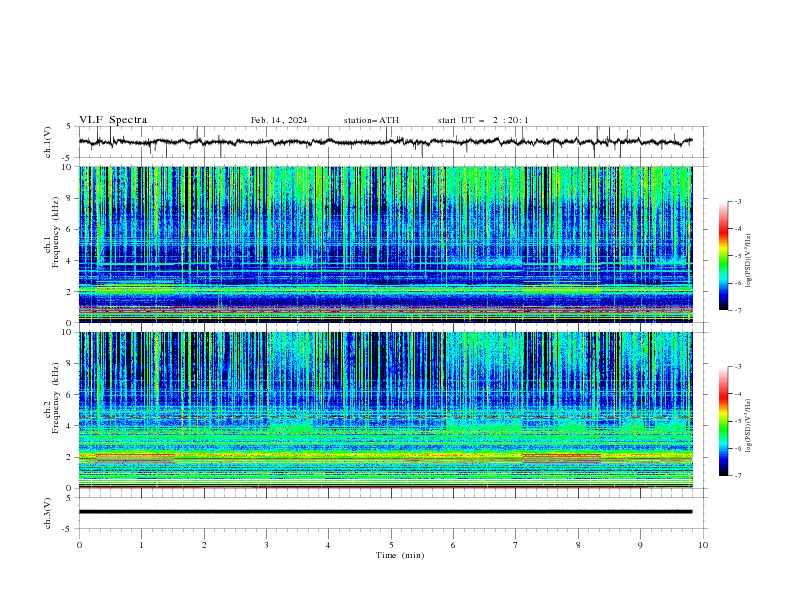
Task: Select the date 'Feb. 14, 2024'
Action: 279,120
